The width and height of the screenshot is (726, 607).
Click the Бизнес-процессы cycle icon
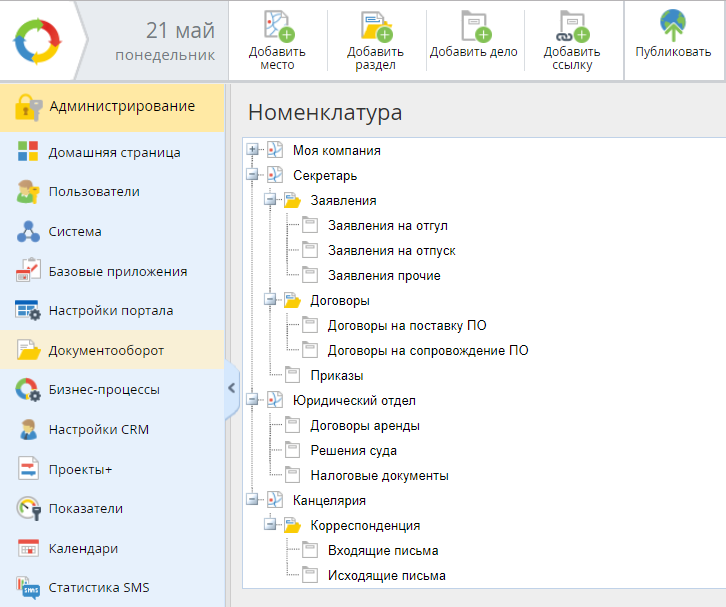[28, 389]
